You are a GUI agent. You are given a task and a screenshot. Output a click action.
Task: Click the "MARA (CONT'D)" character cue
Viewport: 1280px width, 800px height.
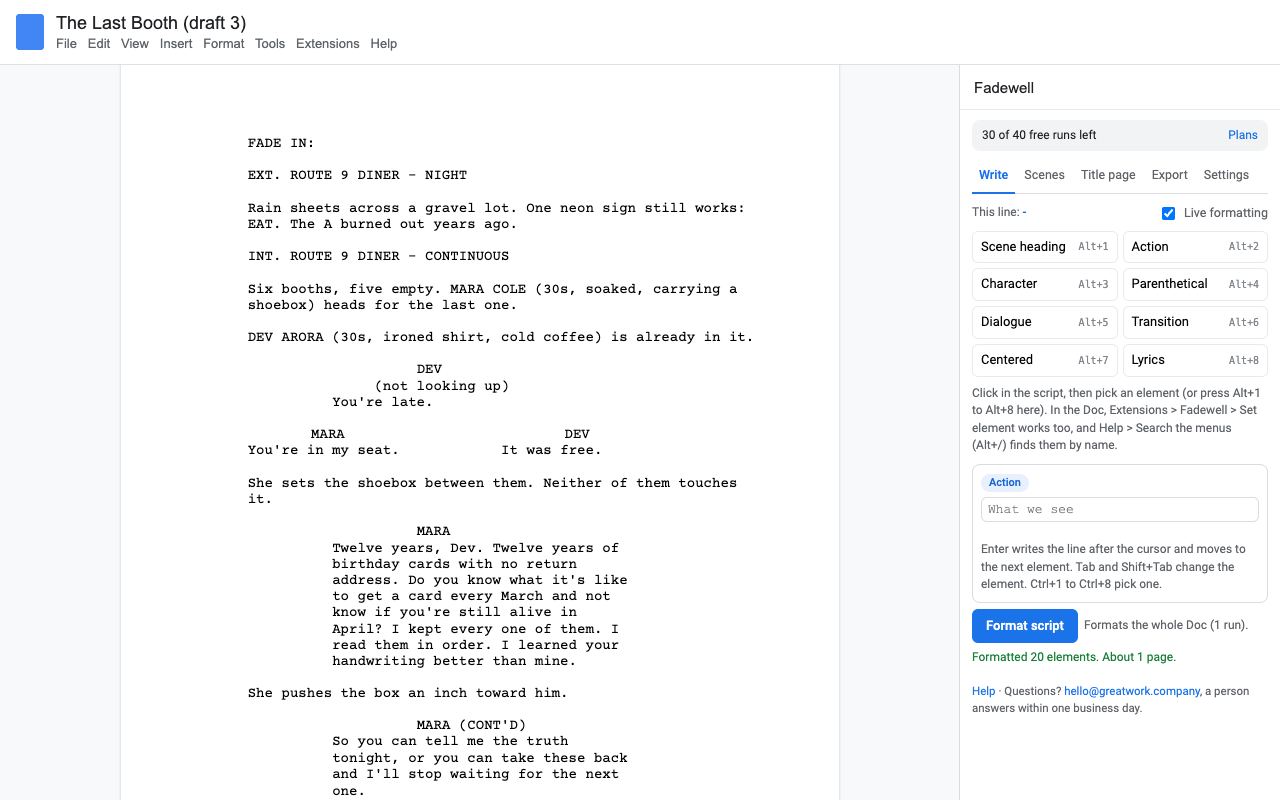471,725
